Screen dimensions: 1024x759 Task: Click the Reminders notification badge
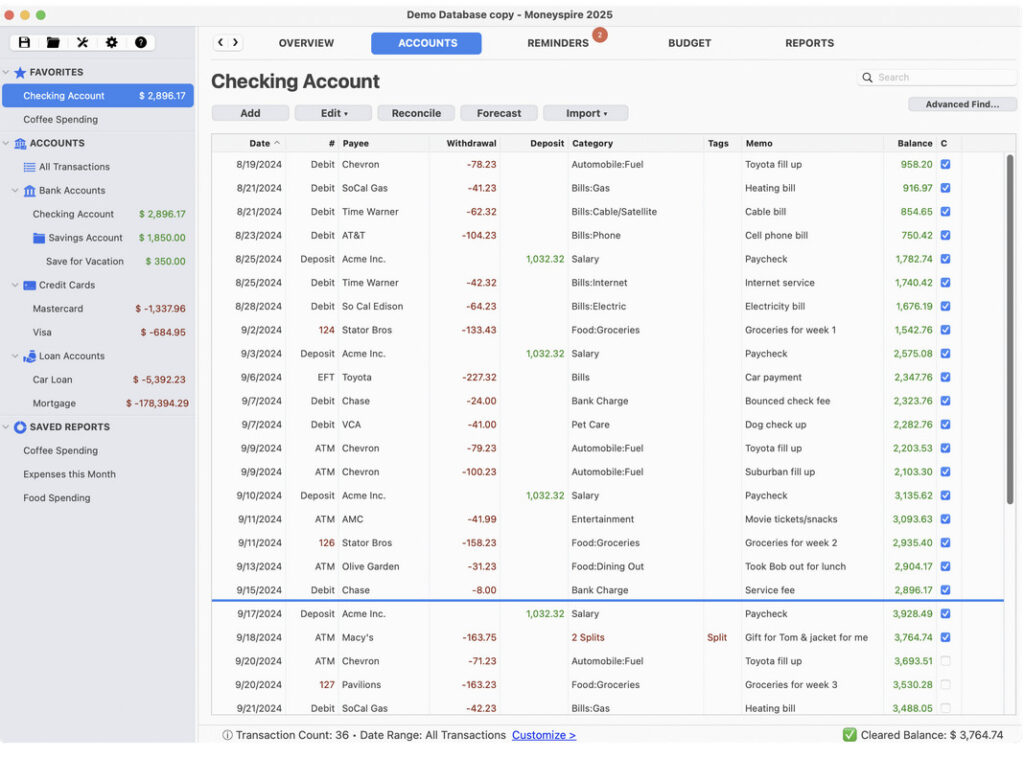600,35
